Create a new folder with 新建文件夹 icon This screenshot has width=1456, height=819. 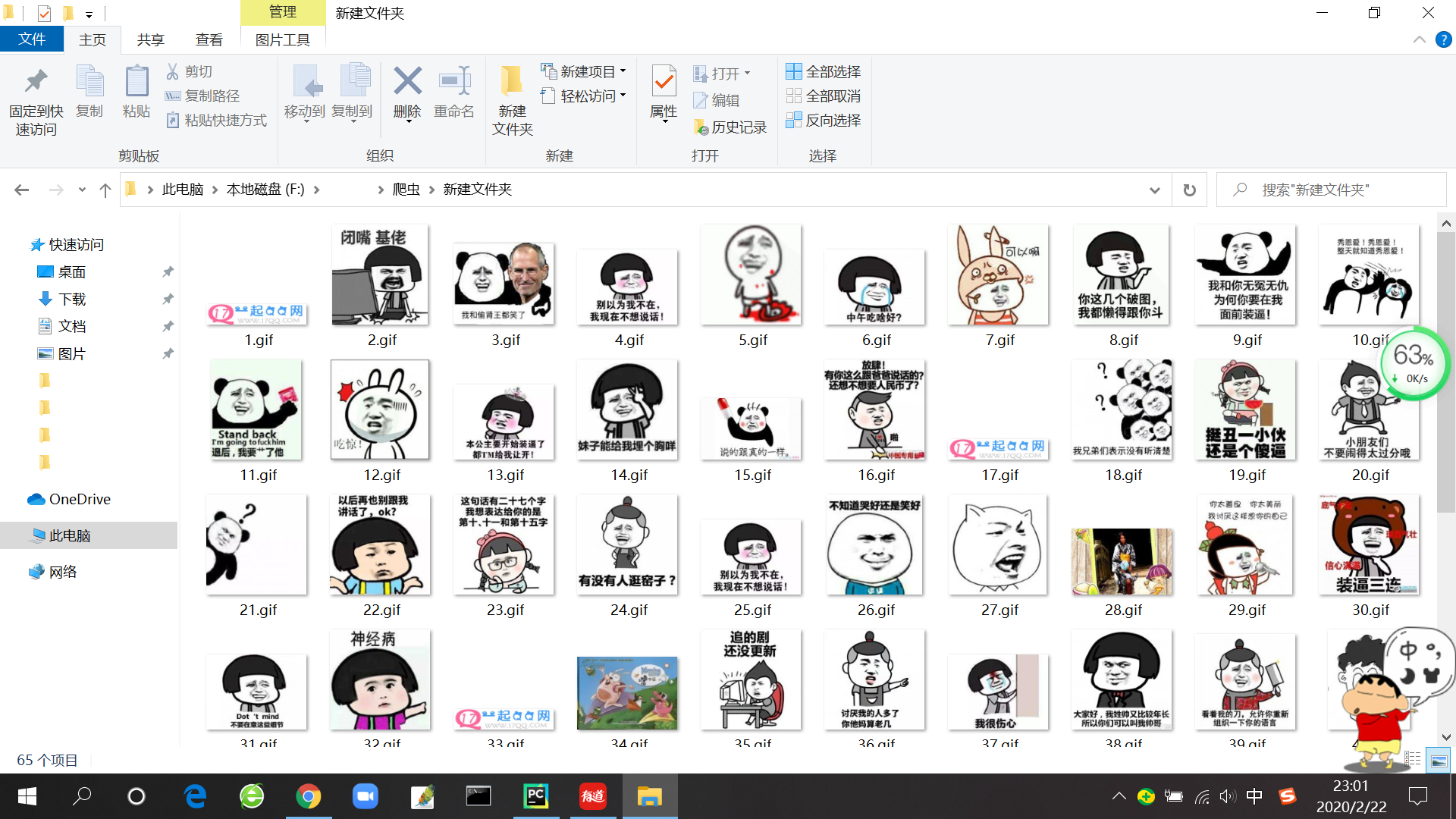click(x=511, y=99)
